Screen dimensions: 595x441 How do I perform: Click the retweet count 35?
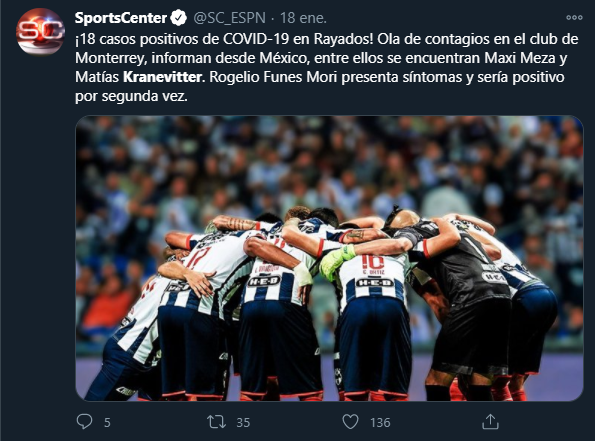point(243,422)
